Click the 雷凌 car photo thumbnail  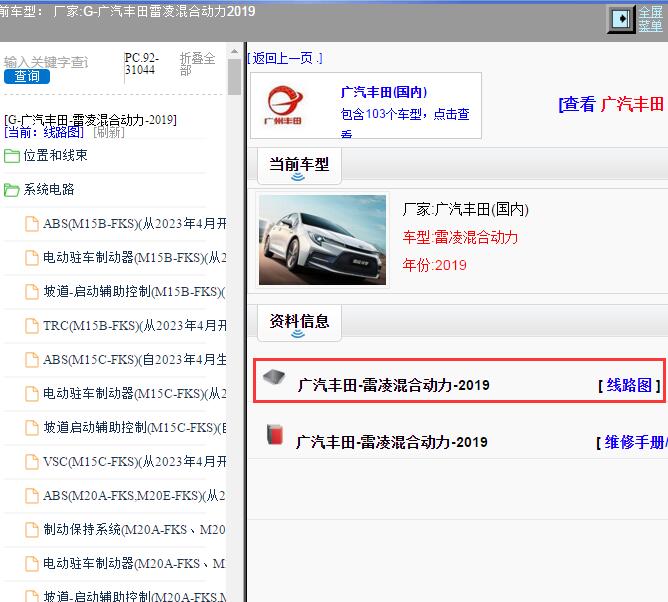(322, 240)
